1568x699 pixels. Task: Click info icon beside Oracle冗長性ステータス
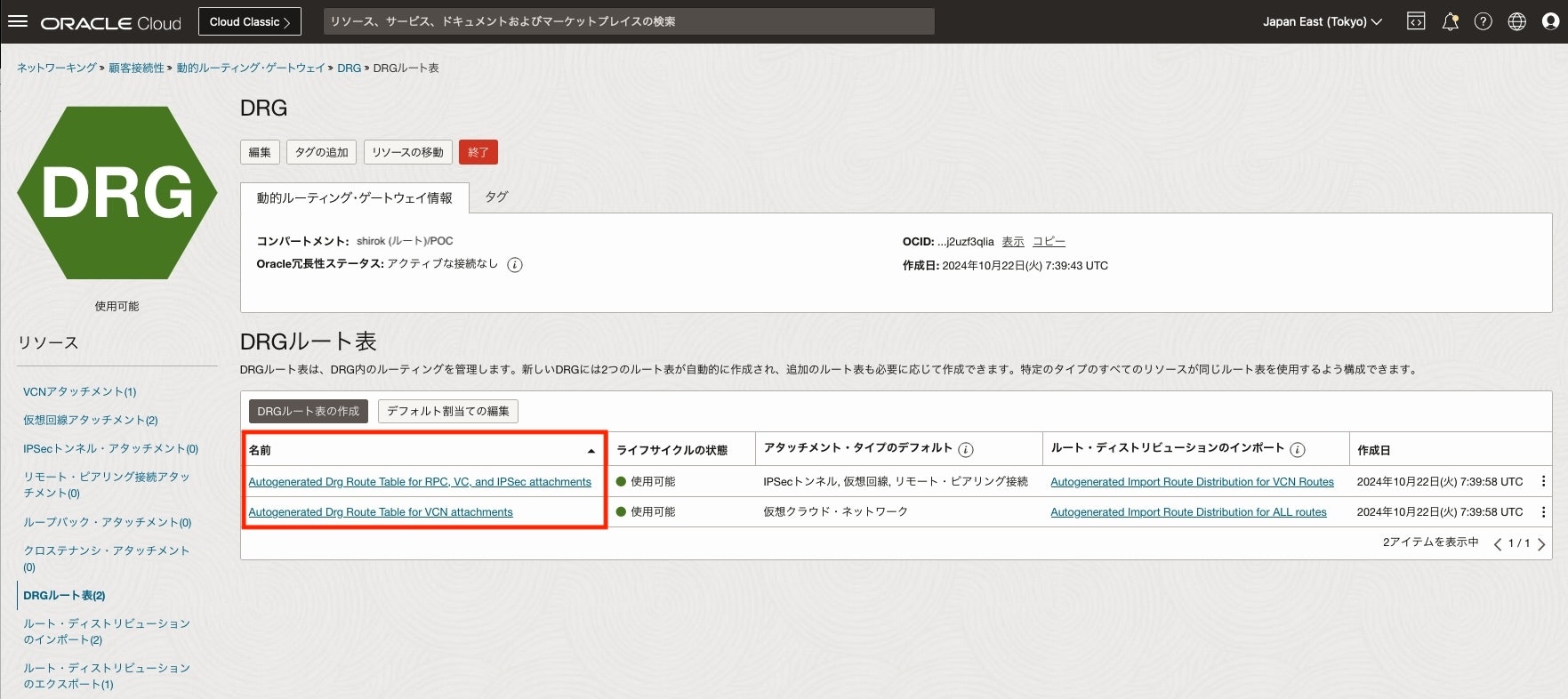pos(514,265)
